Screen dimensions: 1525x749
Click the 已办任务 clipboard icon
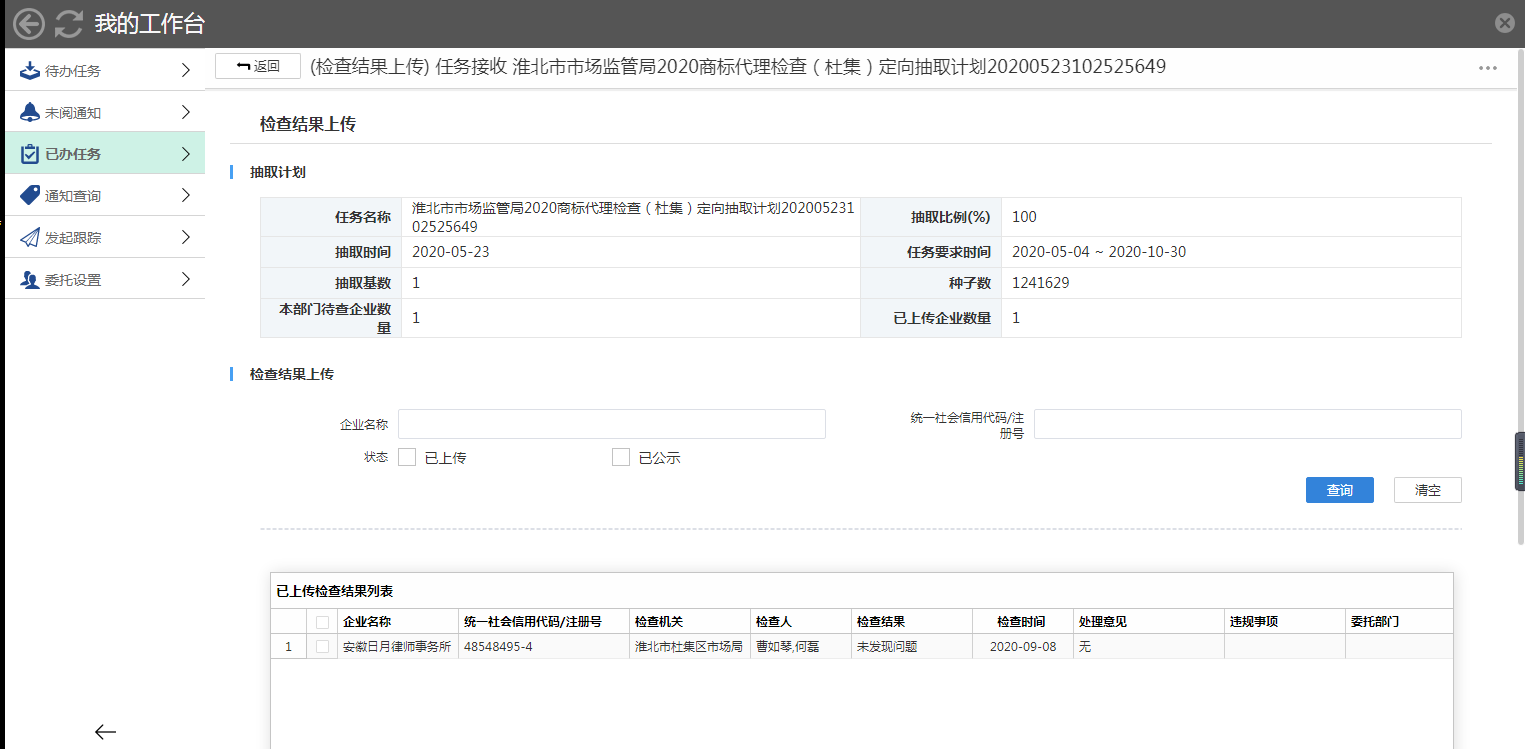pyautogui.click(x=30, y=154)
